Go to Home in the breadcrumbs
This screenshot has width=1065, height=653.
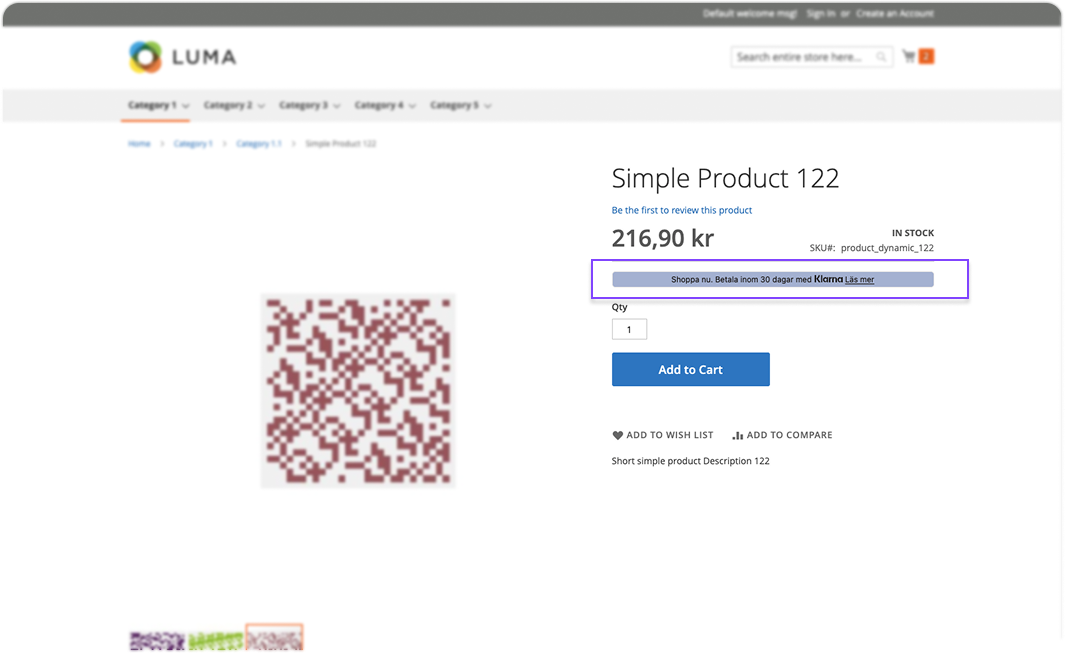139,144
